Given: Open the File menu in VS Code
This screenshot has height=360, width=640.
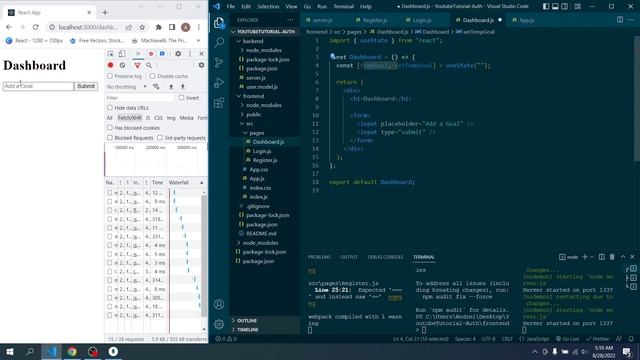Looking at the screenshot, I should tap(231, 7).
